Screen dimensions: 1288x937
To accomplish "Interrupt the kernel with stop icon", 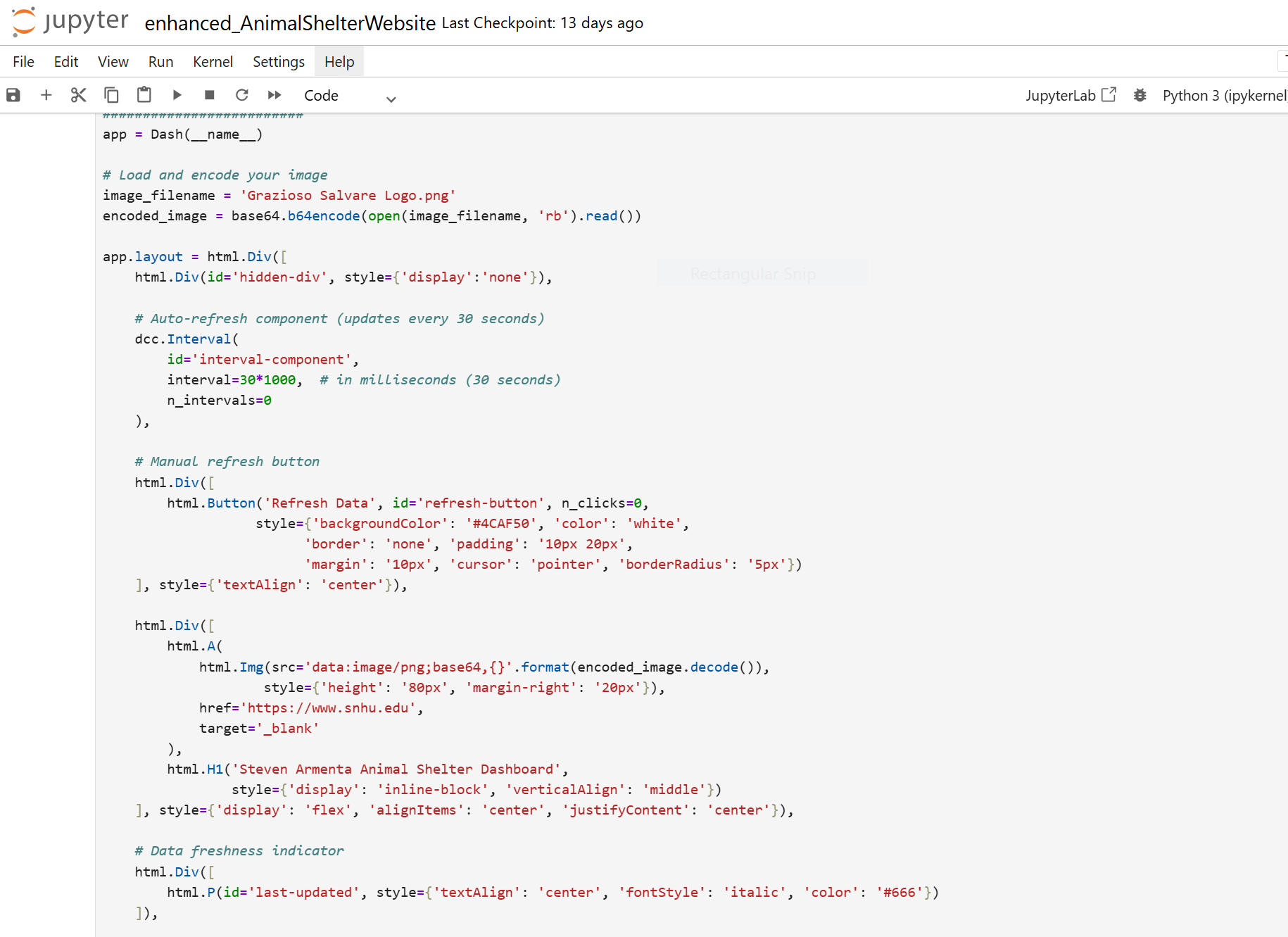I will point(209,95).
